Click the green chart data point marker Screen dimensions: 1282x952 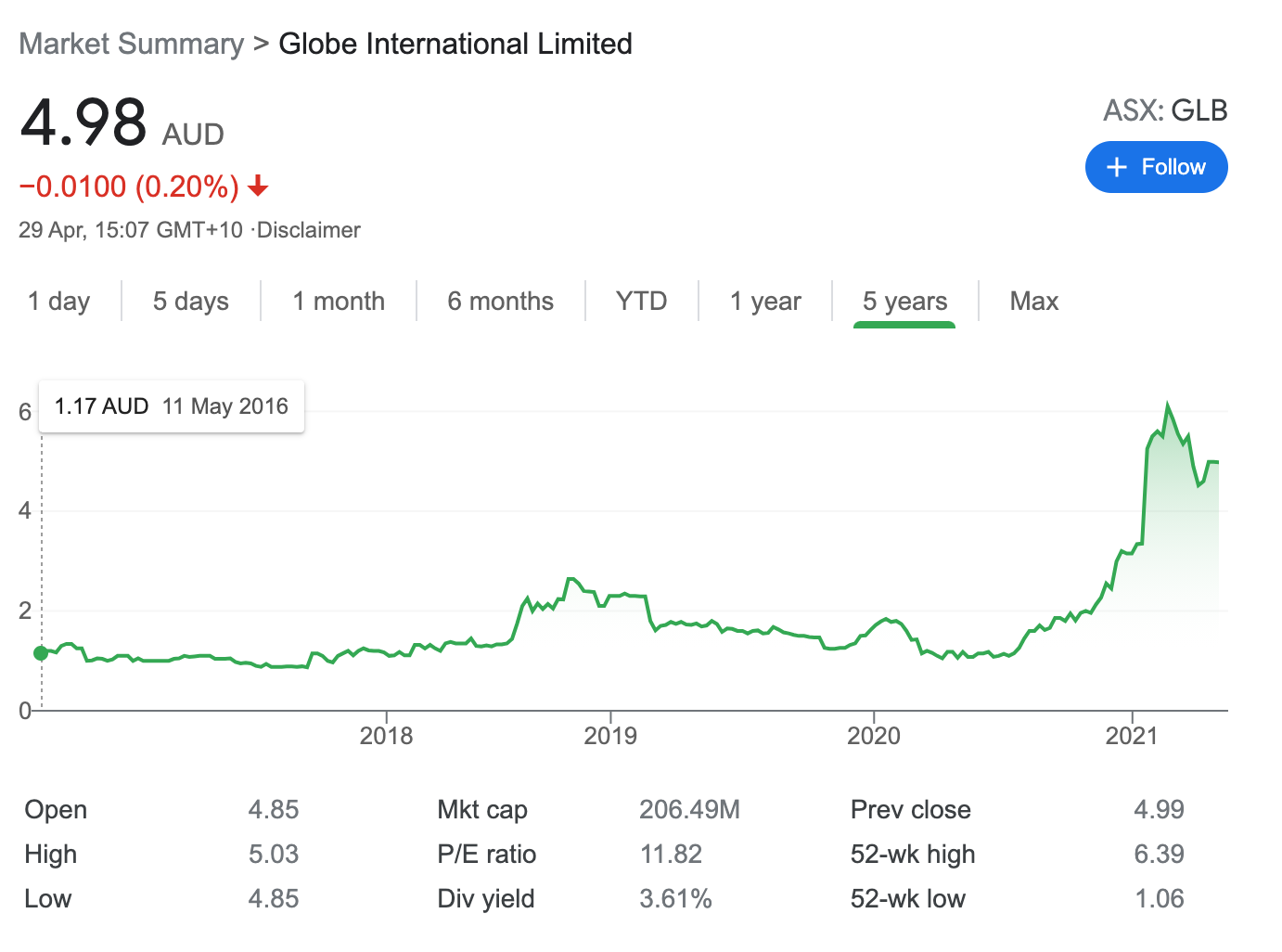coord(41,653)
